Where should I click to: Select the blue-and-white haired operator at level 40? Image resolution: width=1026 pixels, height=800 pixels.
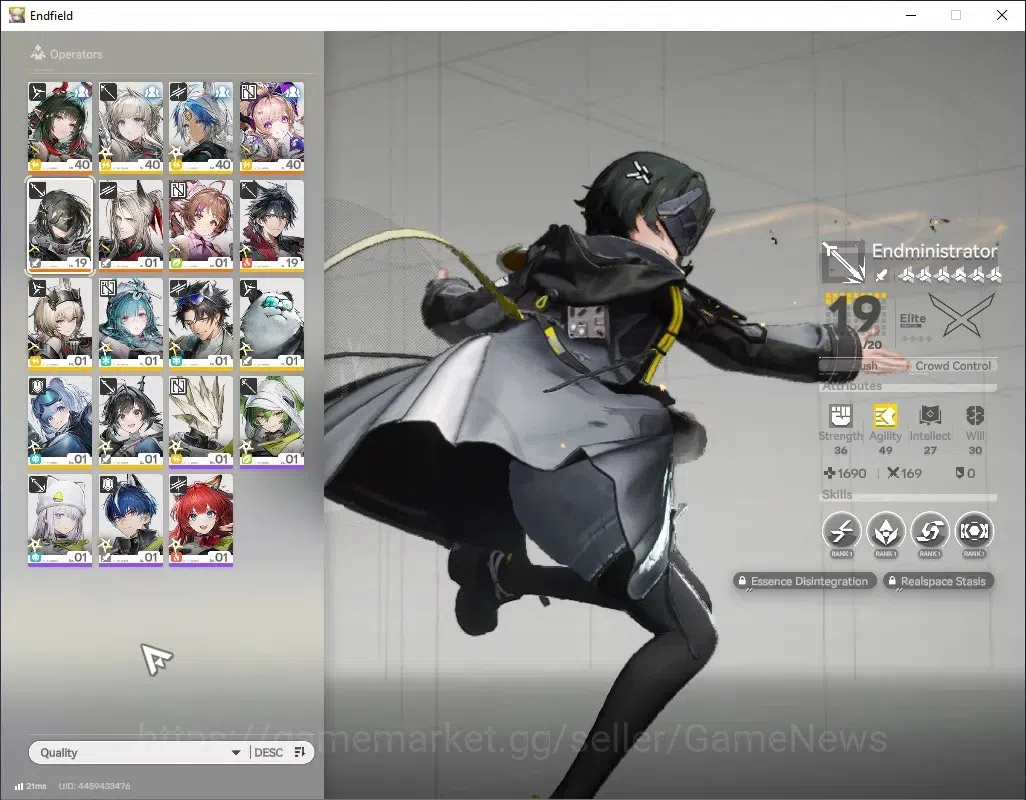coord(201,127)
